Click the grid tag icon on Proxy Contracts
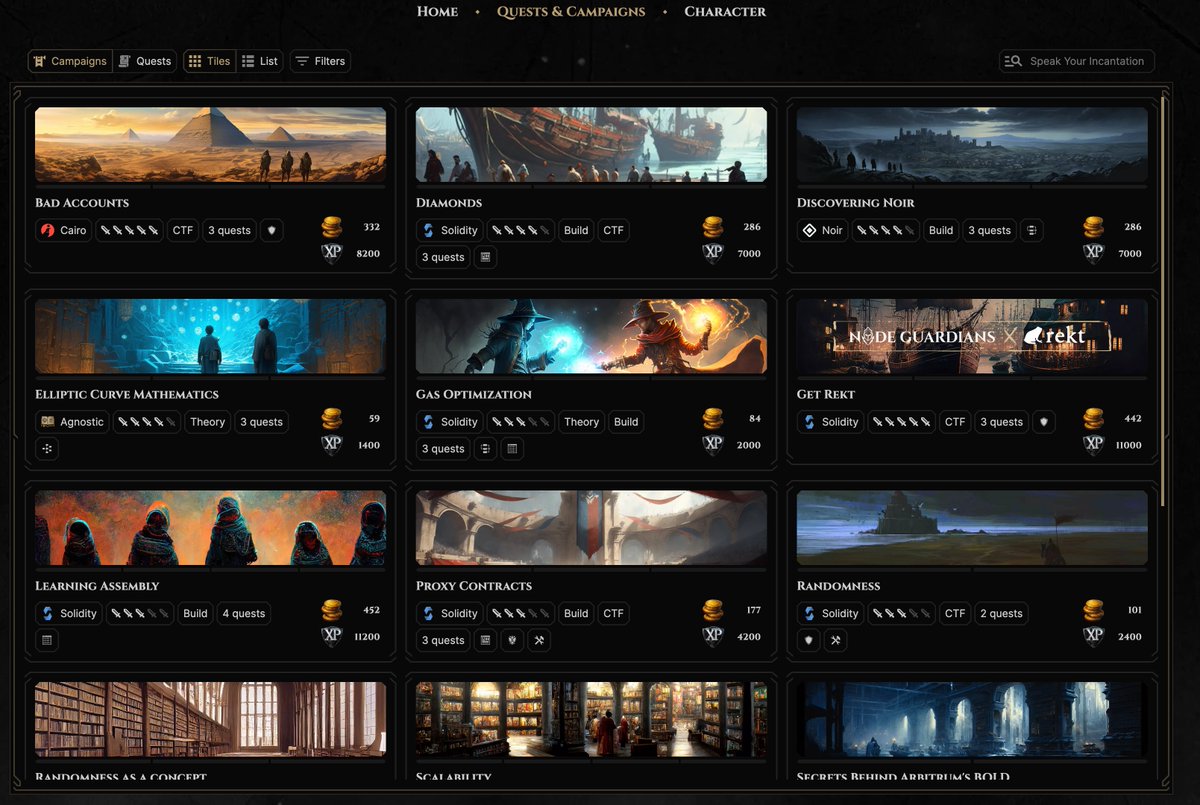Image resolution: width=1200 pixels, height=805 pixels. [x=485, y=640]
